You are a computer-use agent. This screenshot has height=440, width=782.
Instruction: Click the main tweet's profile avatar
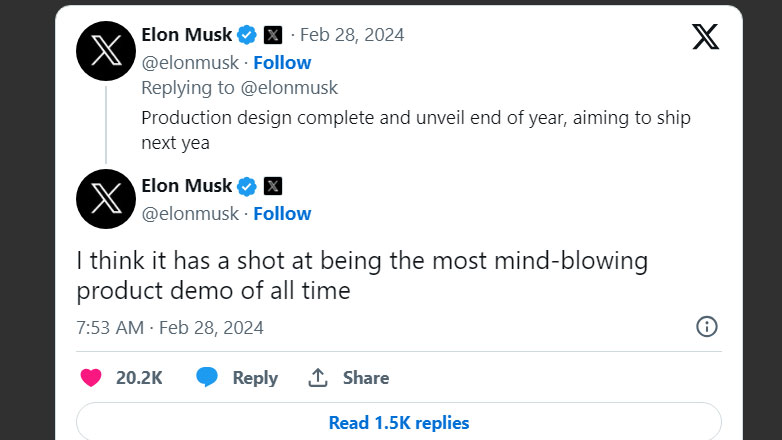(106, 199)
